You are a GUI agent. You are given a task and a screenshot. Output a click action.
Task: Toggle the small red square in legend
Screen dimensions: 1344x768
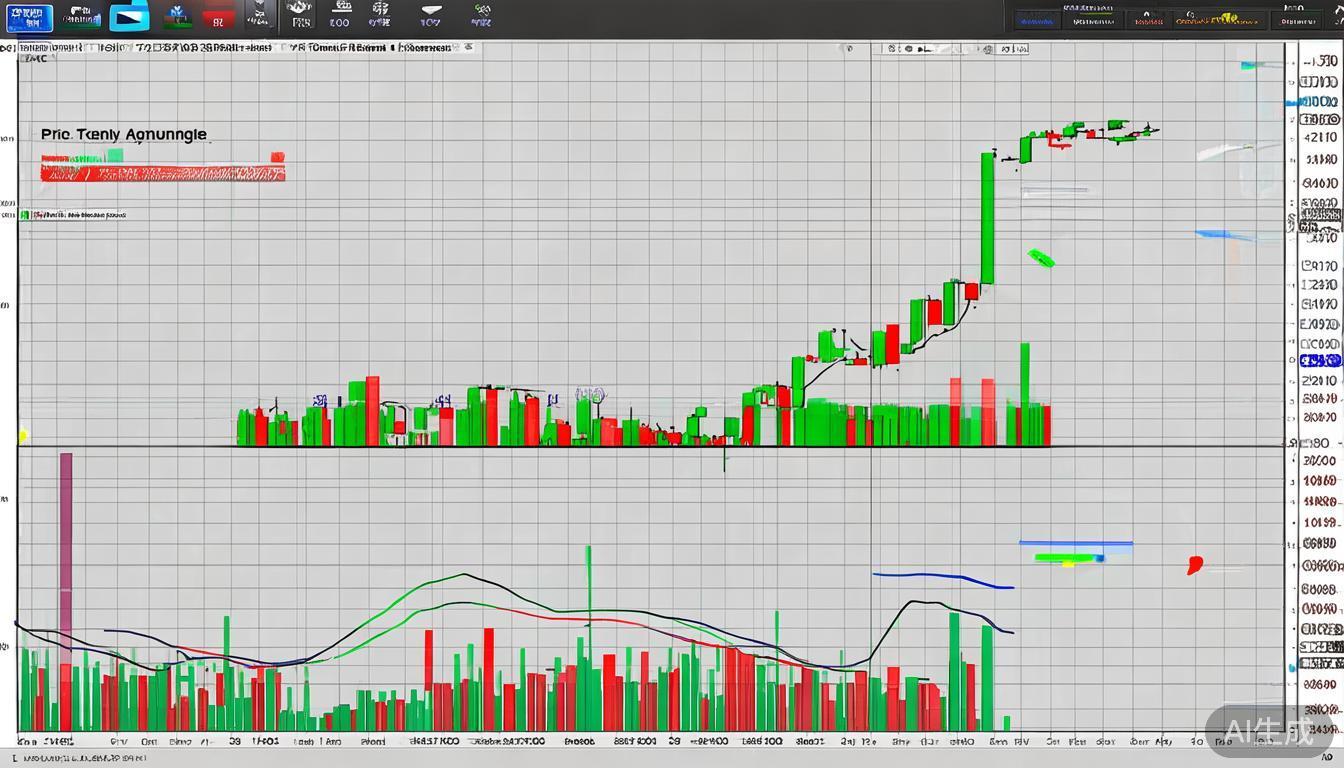point(277,157)
